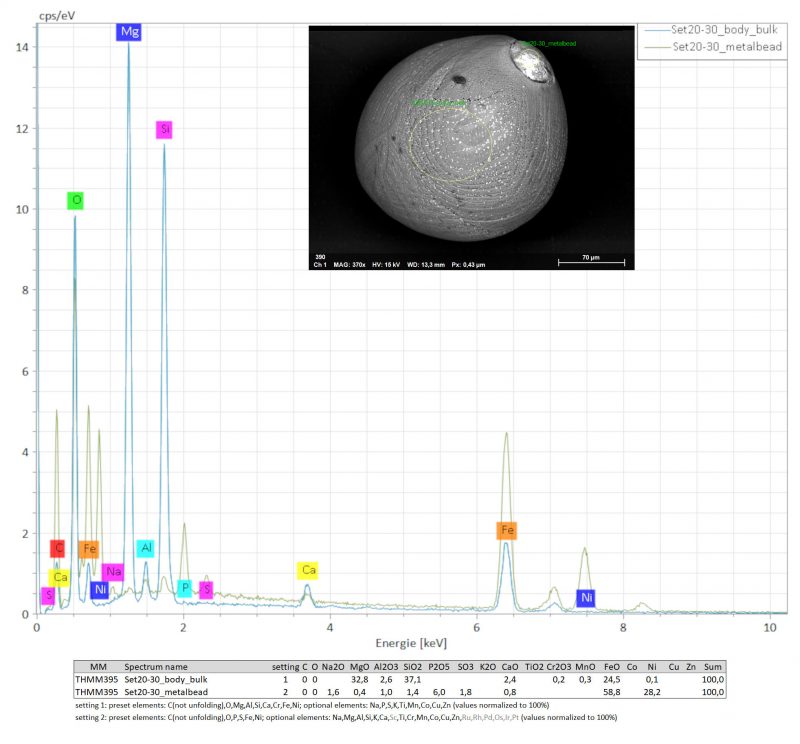Select the red C element label
The image size is (800, 744).
(x=58, y=548)
